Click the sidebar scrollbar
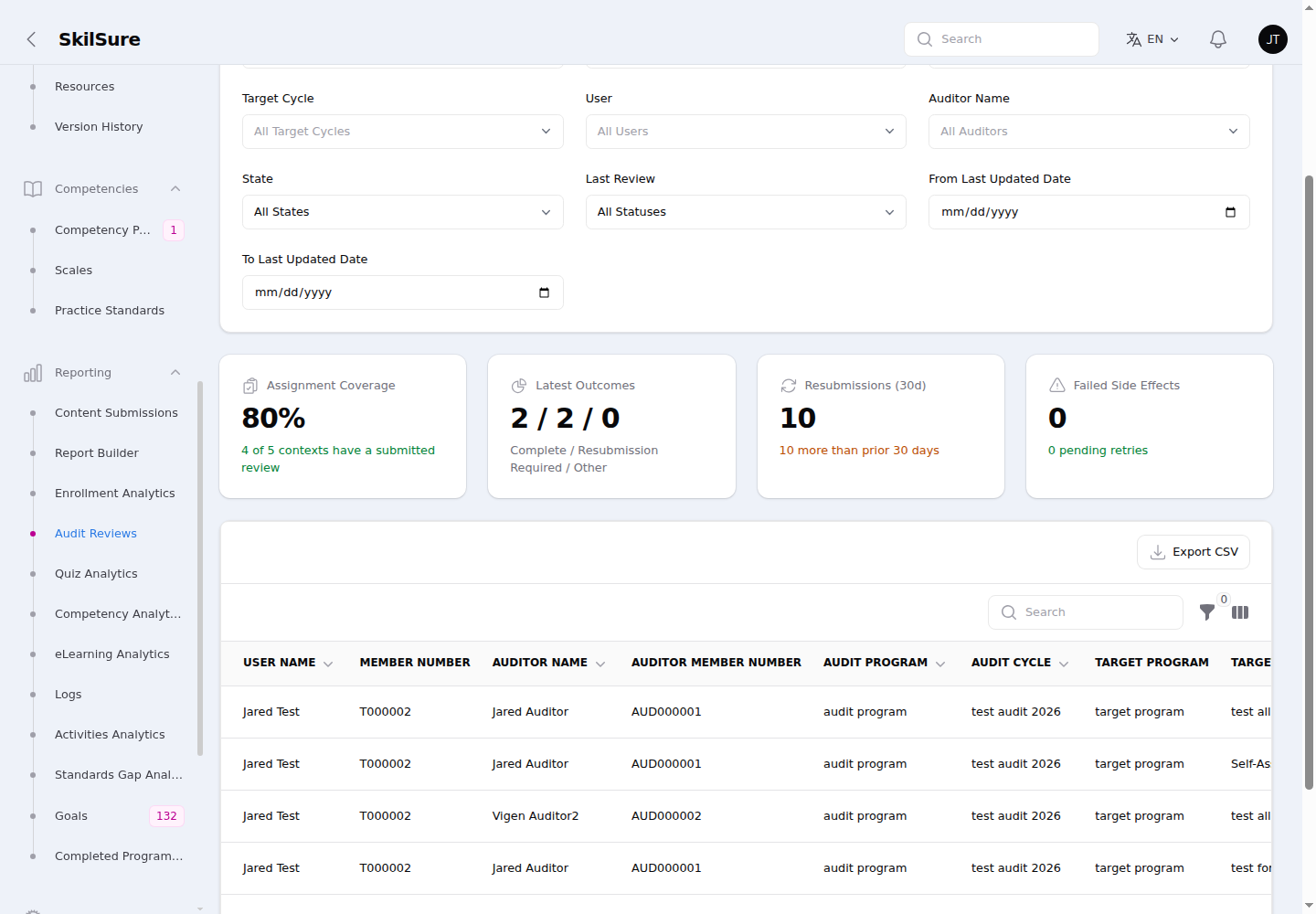Viewport: 1316px width, 914px height. pyautogui.click(x=200, y=569)
